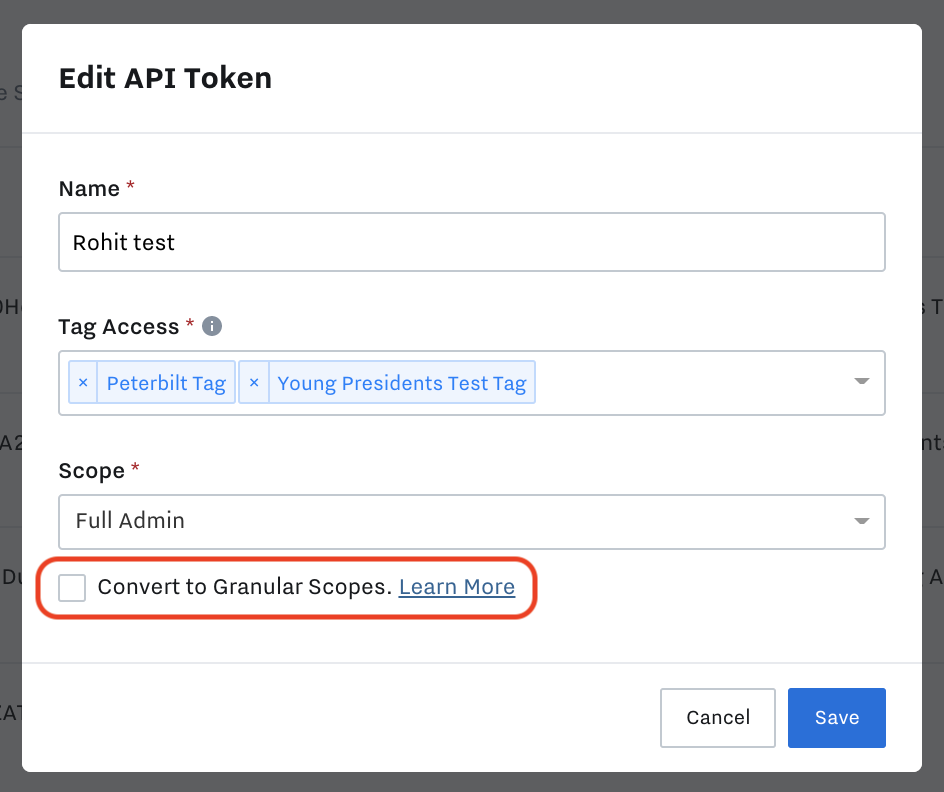944x792 pixels.
Task: Save the API token changes
Action: click(836, 717)
